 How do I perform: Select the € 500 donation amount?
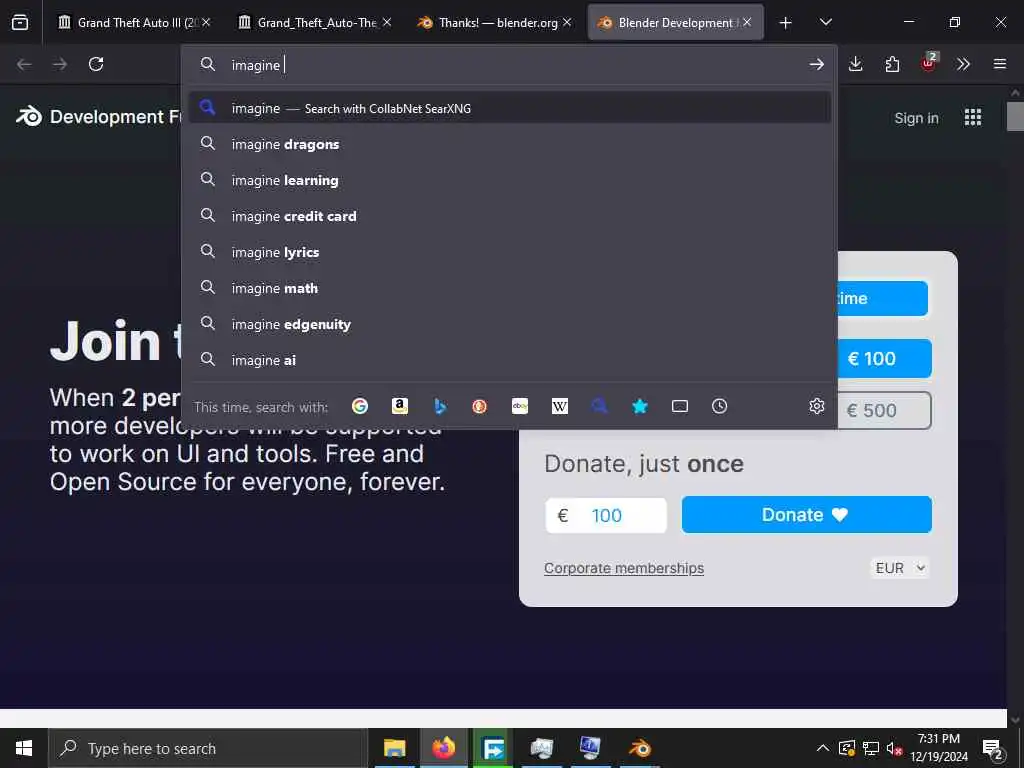tap(884, 410)
